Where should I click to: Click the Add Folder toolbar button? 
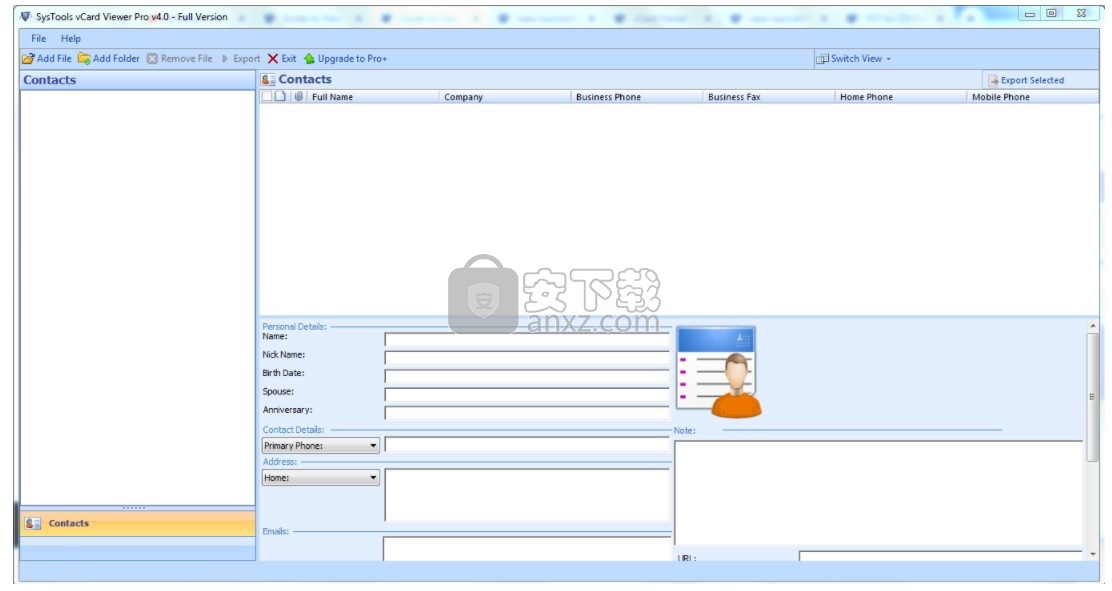click(109, 59)
